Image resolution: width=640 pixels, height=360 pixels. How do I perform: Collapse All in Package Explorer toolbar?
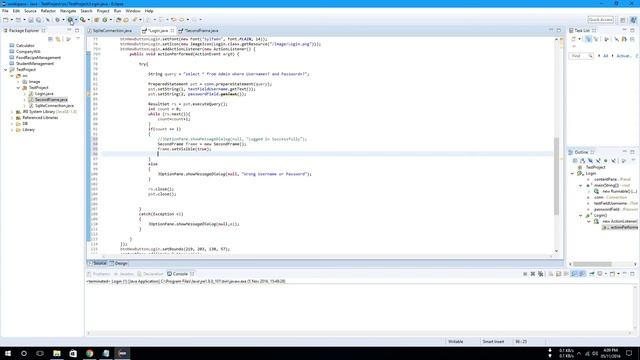pos(50,39)
